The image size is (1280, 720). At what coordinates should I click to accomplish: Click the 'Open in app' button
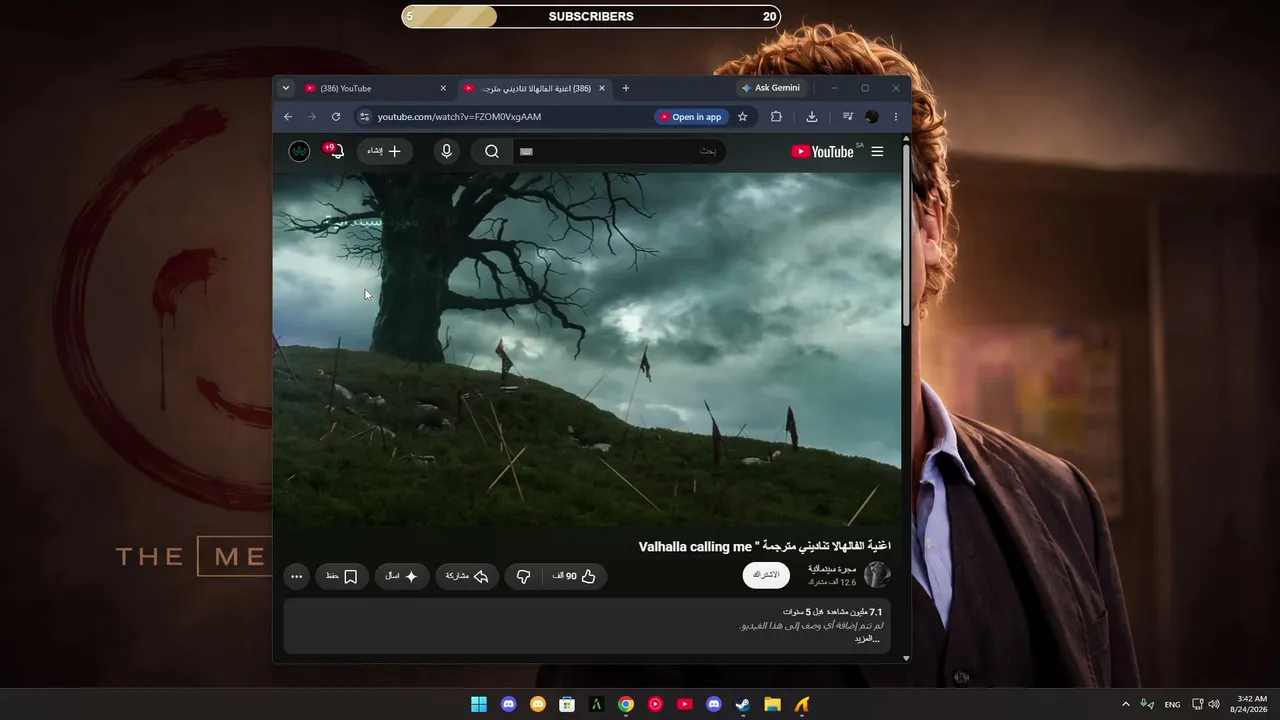pos(690,117)
